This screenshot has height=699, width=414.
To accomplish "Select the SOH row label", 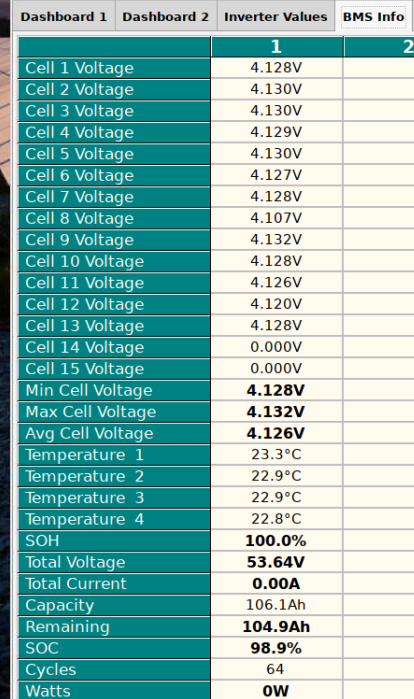I will pyautogui.click(x=42, y=541).
